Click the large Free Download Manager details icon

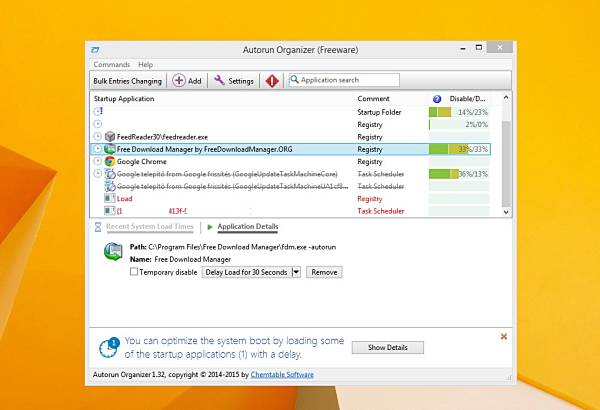[x=113, y=252]
